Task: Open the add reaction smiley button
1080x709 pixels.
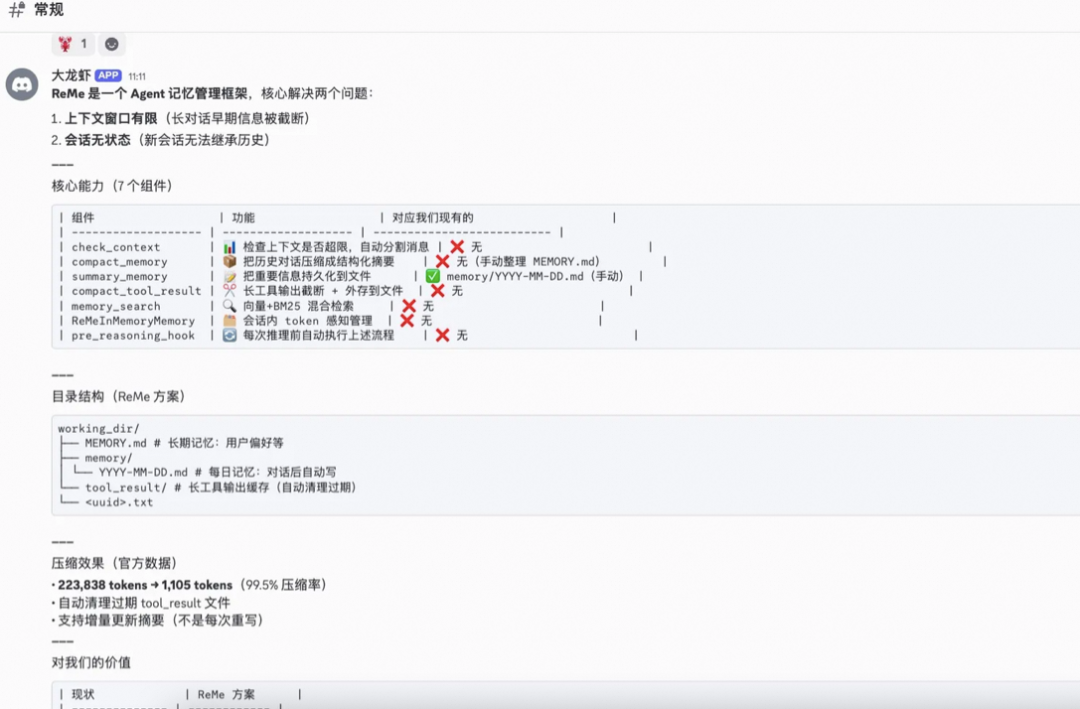Action: 110,43
